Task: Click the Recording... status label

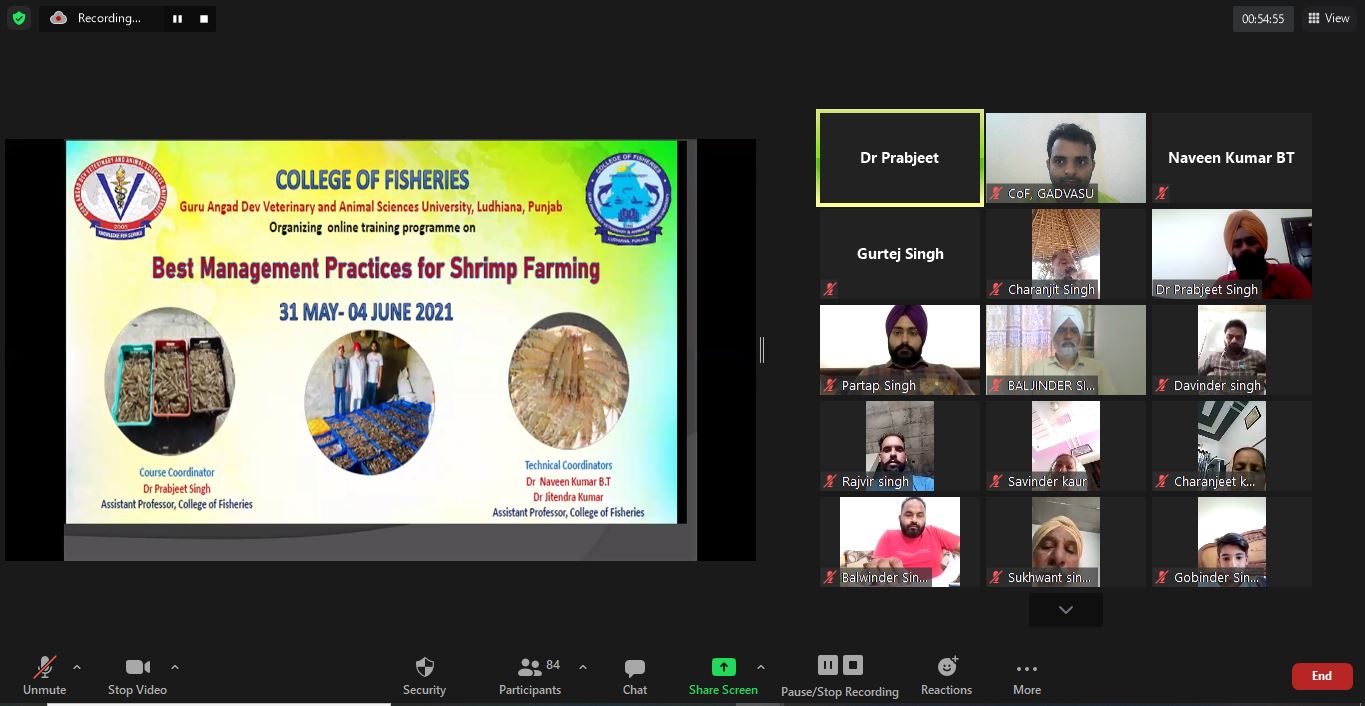Action: coord(109,18)
